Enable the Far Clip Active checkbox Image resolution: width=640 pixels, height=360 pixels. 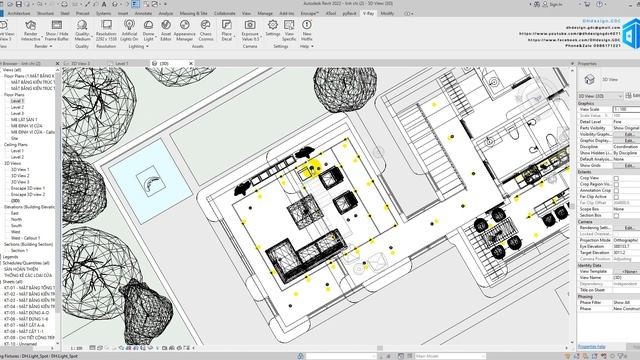point(616,197)
